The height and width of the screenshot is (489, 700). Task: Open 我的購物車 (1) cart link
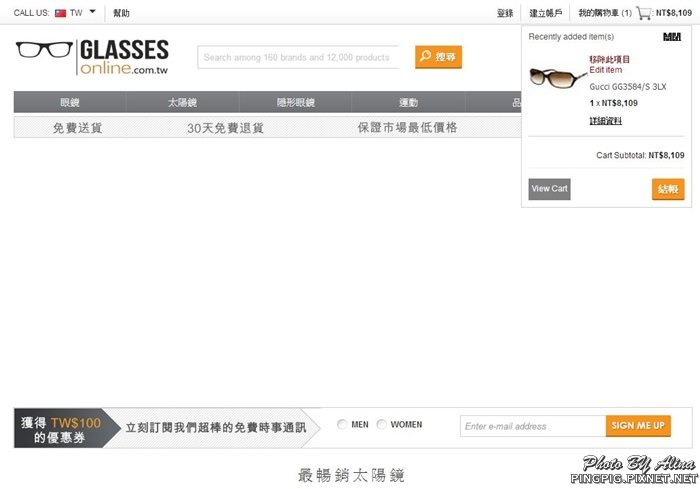(x=605, y=13)
